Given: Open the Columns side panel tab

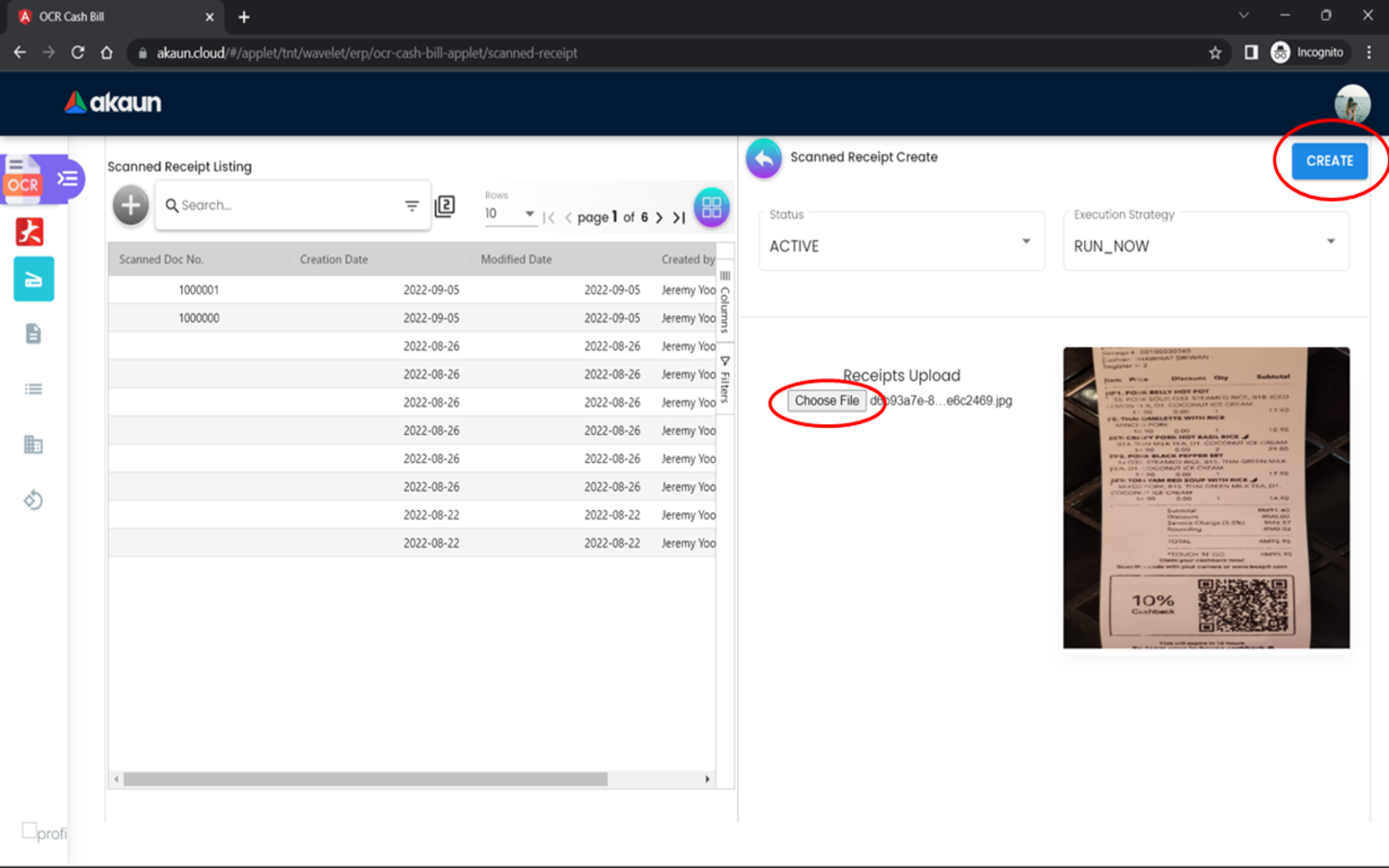Looking at the screenshot, I should click(725, 302).
